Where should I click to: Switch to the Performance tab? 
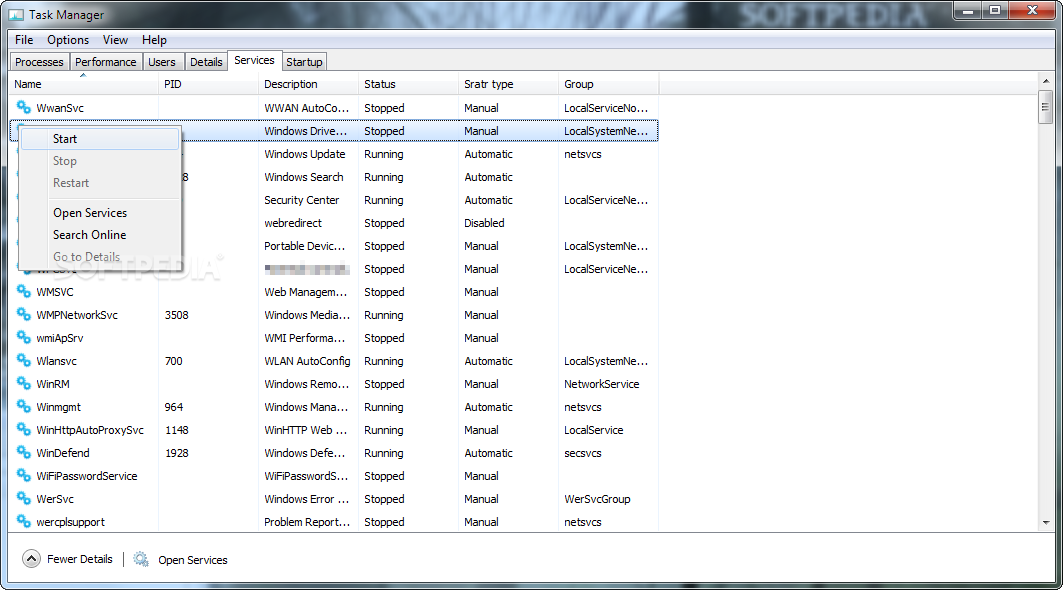(x=106, y=62)
